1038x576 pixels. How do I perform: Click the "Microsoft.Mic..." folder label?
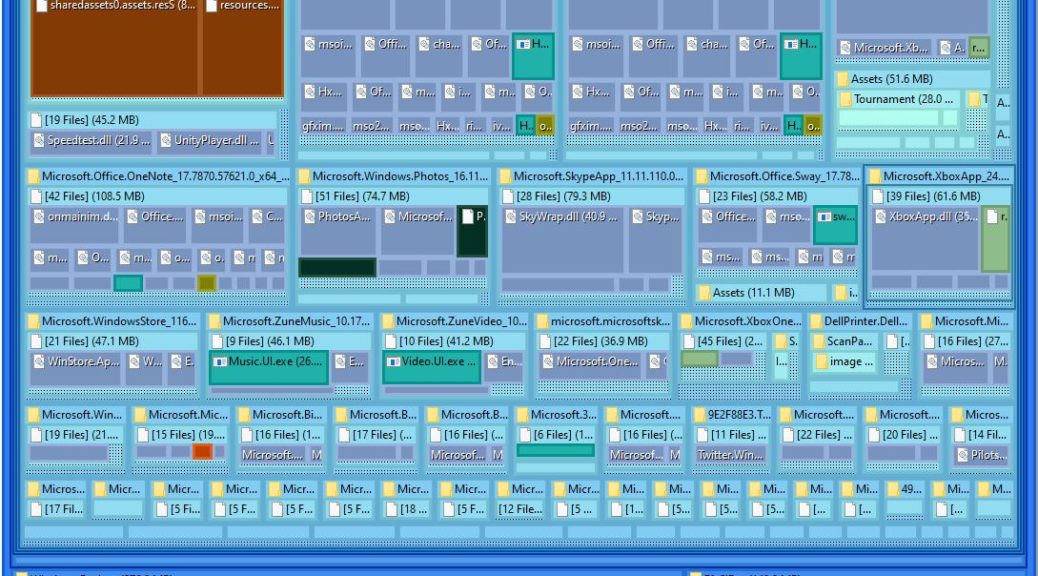pos(188,415)
